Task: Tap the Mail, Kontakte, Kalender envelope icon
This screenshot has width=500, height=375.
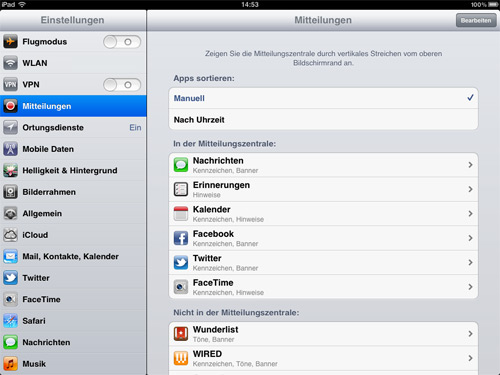Action: [10, 257]
